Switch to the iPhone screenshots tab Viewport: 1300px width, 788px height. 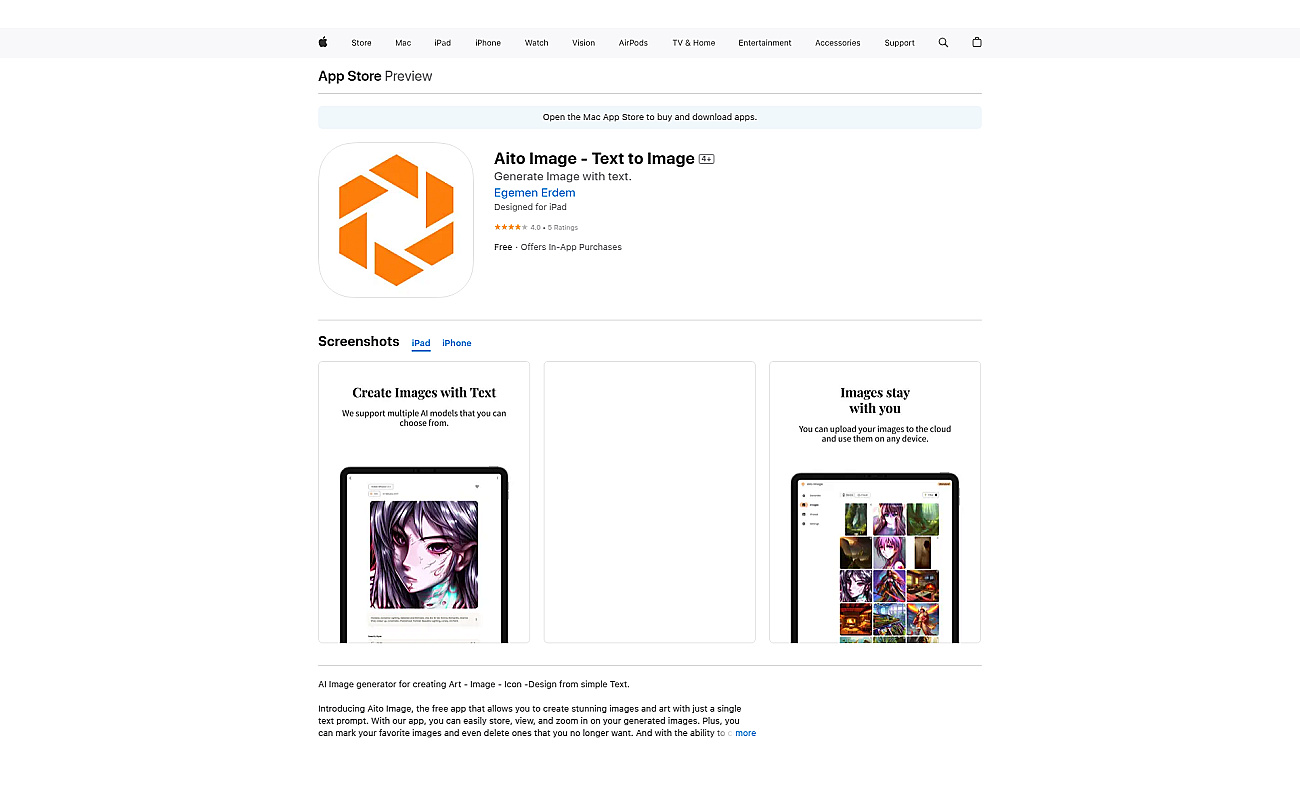[457, 343]
